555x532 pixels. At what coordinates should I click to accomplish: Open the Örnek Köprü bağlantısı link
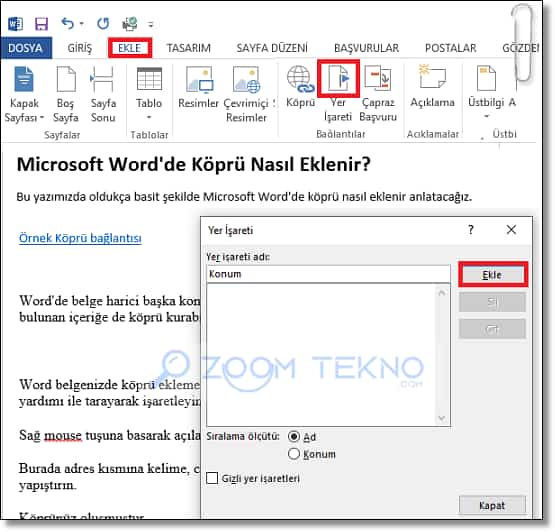[80, 238]
